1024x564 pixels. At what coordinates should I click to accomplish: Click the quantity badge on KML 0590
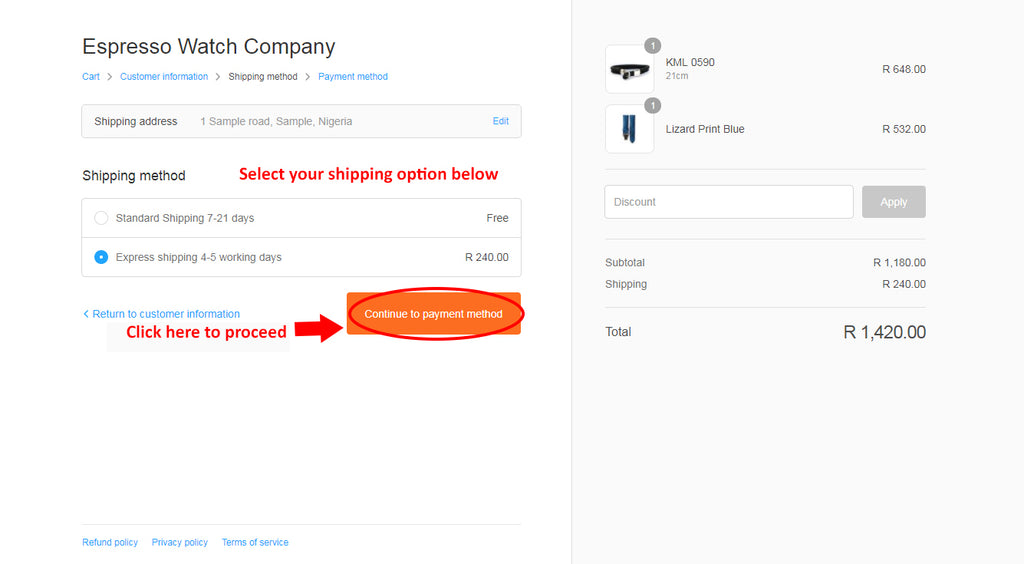(x=652, y=46)
